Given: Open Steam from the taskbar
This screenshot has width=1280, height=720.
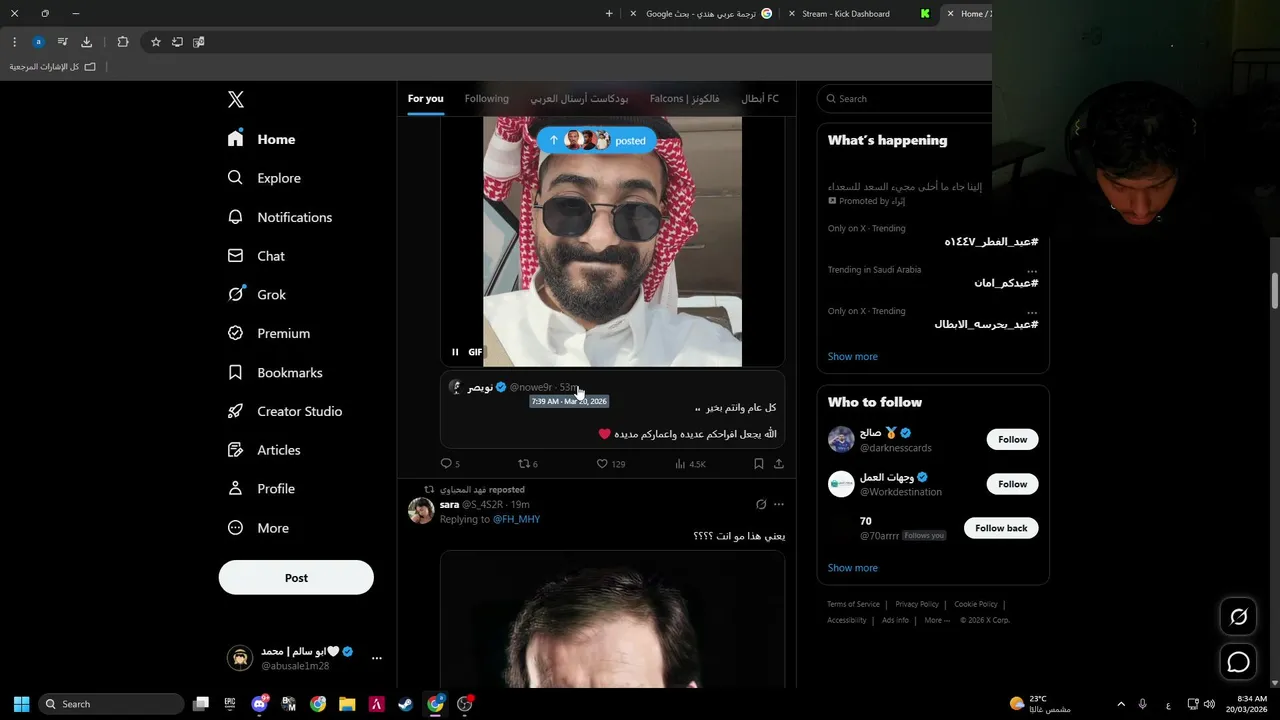Looking at the screenshot, I should 405,704.
